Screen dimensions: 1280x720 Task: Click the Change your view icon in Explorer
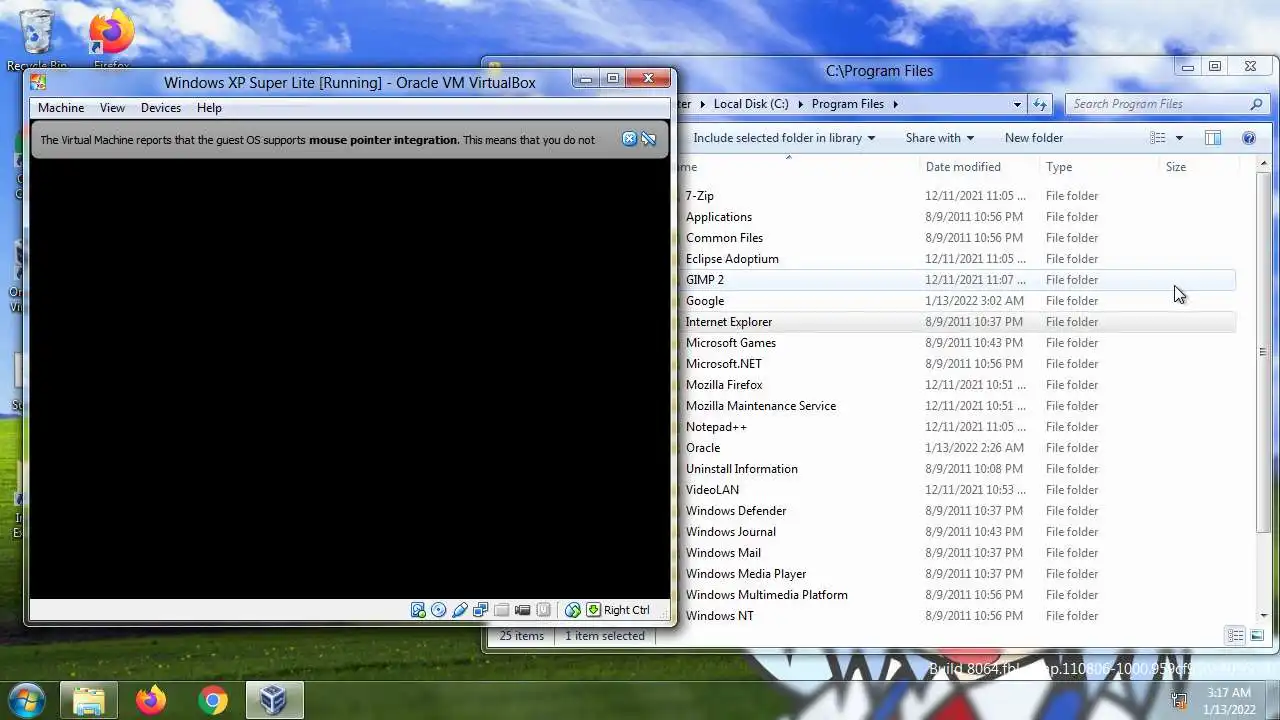pyautogui.click(x=1157, y=138)
